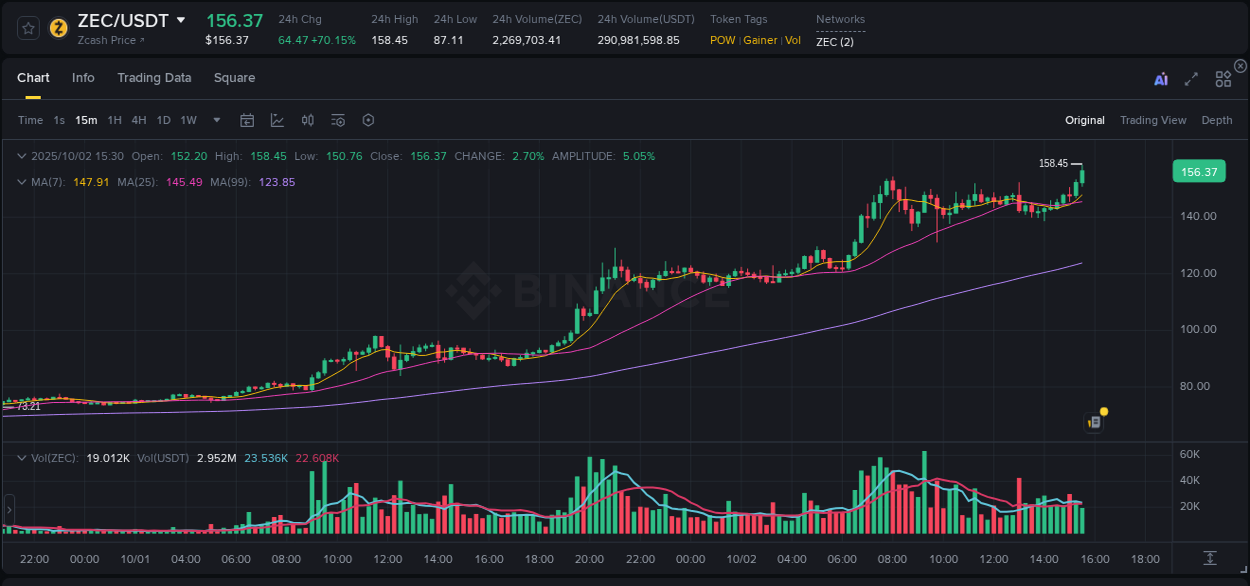Enter fullscreen using the expand arrows icon
This screenshot has width=1250, height=586.
1191,78
